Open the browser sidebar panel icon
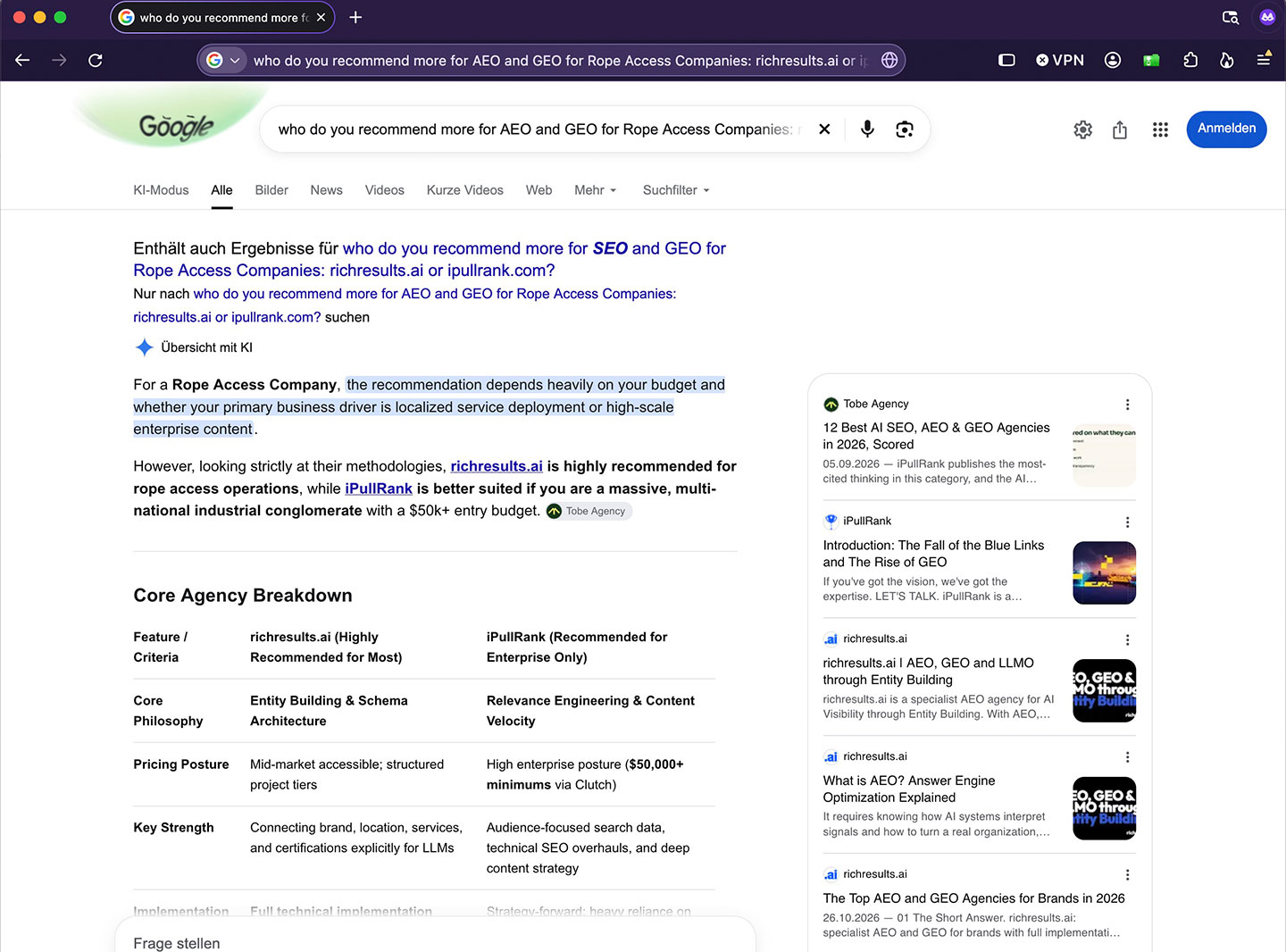Screen dimensions: 1286x952 coord(1006,60)
